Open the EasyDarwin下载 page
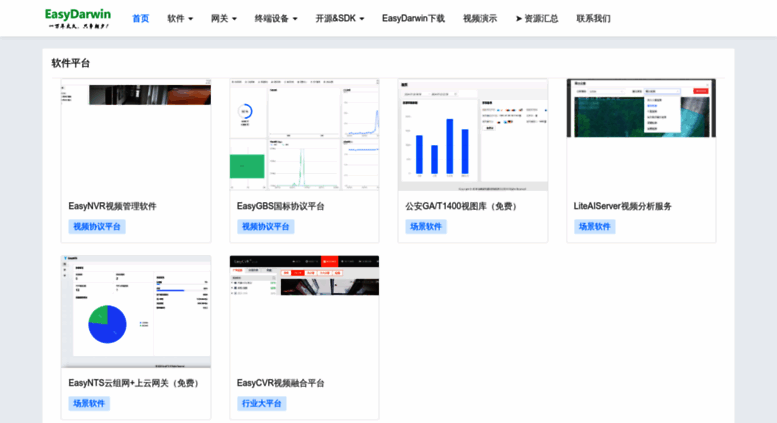The width and height of the screenshot is (777, 423). point(413,18)
